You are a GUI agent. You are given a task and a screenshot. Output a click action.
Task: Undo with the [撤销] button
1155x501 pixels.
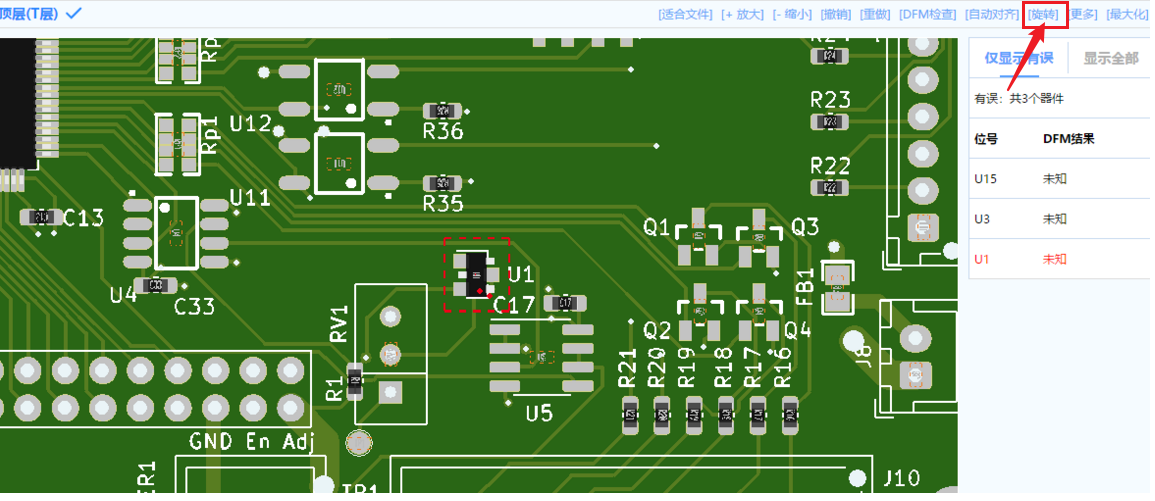(836, 15)
